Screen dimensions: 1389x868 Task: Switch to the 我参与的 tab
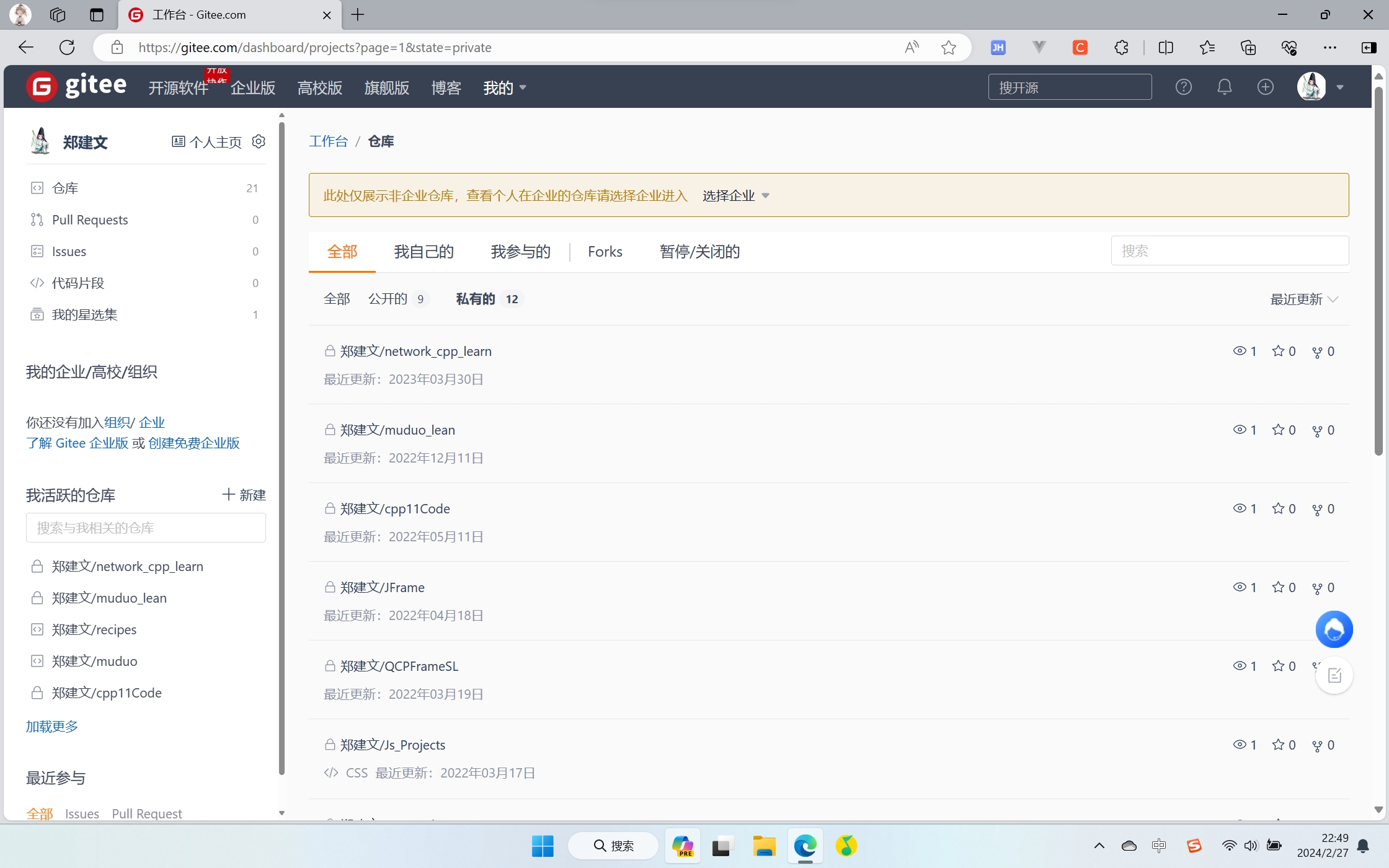pos(521,251)
